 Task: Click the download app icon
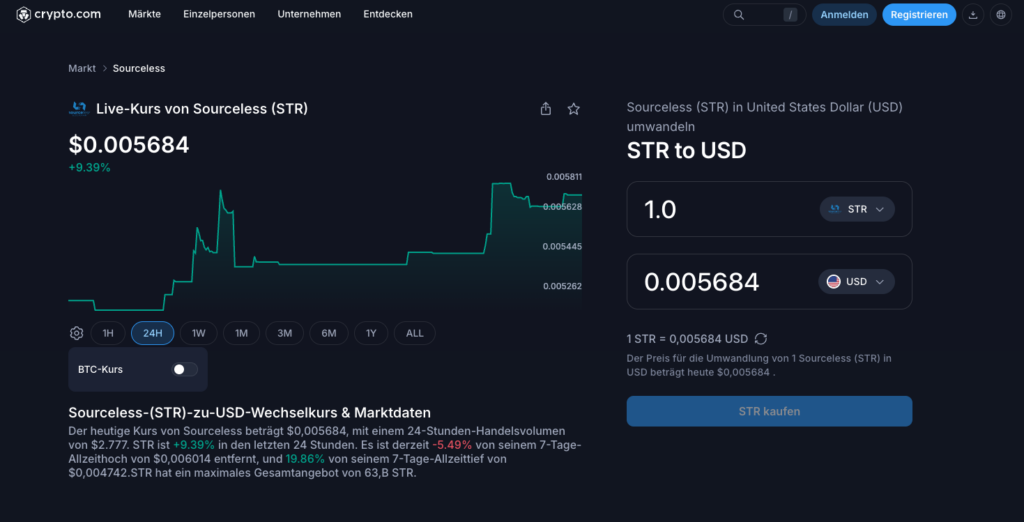973,14
